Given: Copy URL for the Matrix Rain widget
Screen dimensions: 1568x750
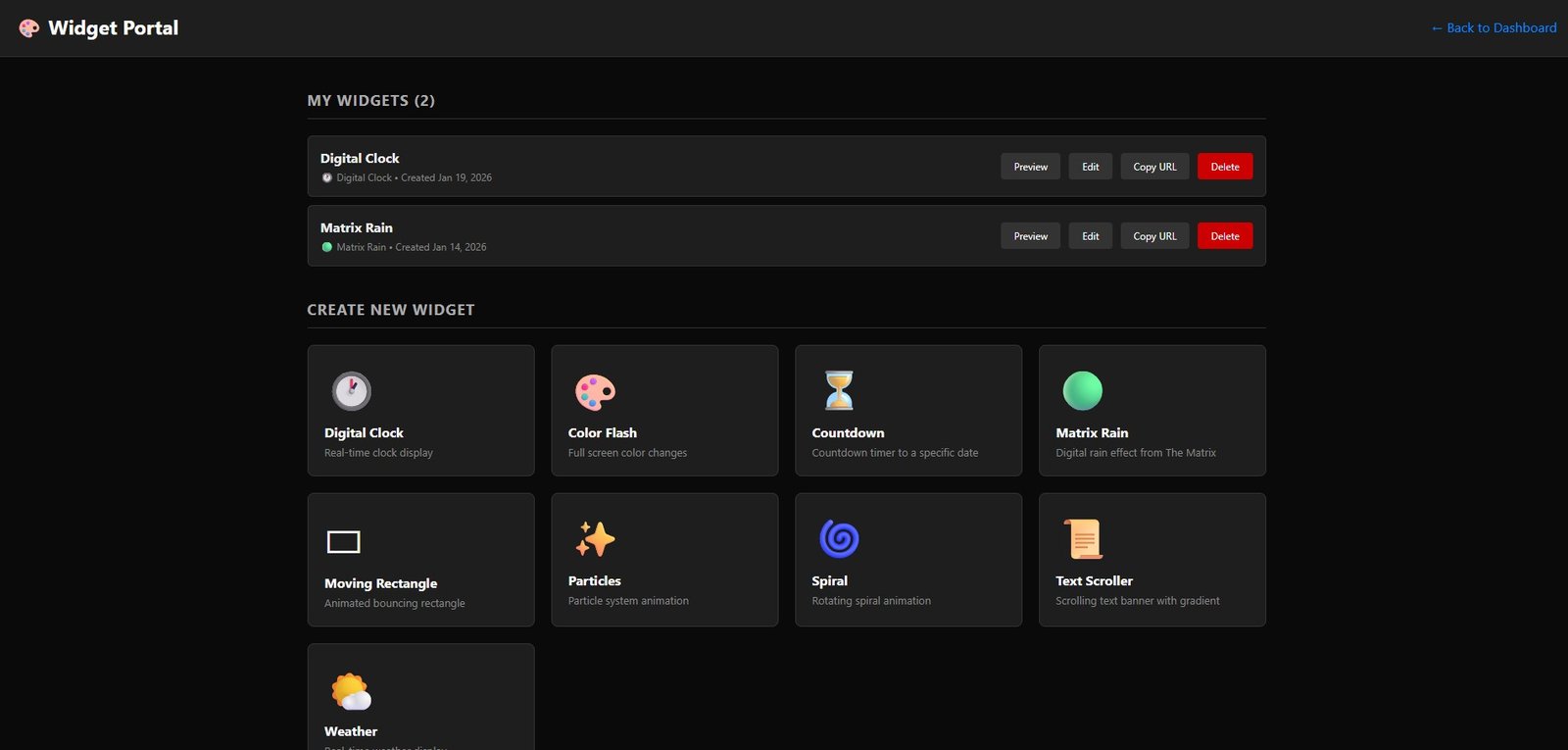Looking at the screenshot, I should [x=1154, y=236].
